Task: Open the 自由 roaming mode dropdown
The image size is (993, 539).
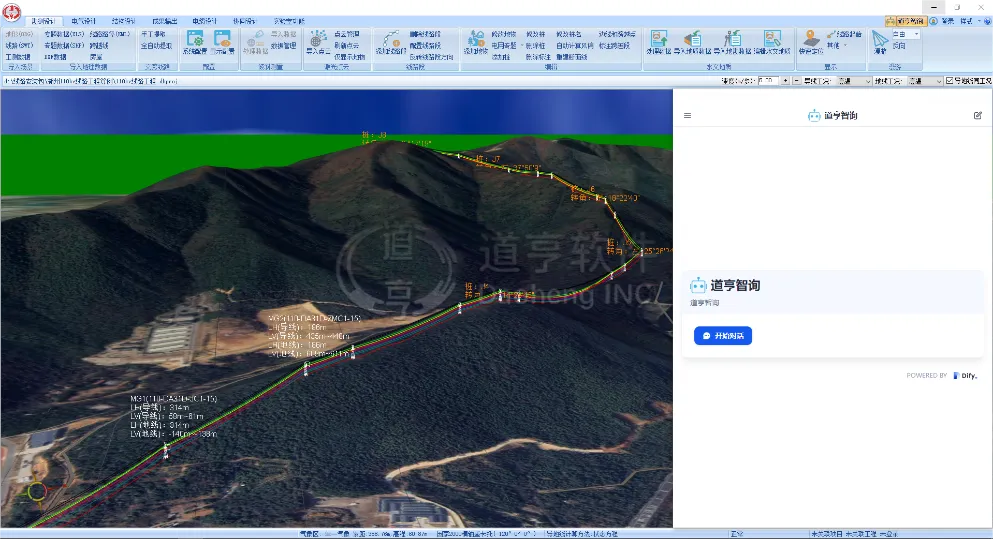Action: 915,34
